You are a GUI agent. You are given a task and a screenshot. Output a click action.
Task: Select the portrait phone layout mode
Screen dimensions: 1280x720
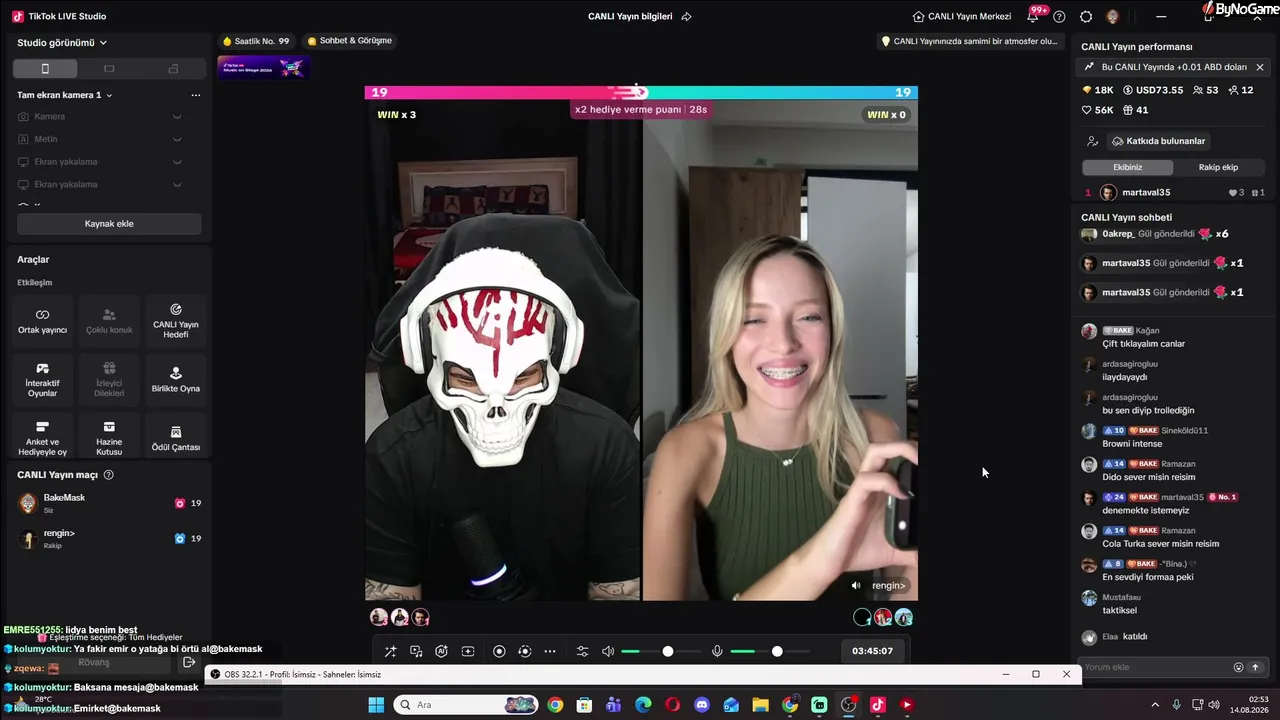click(45, 69)
